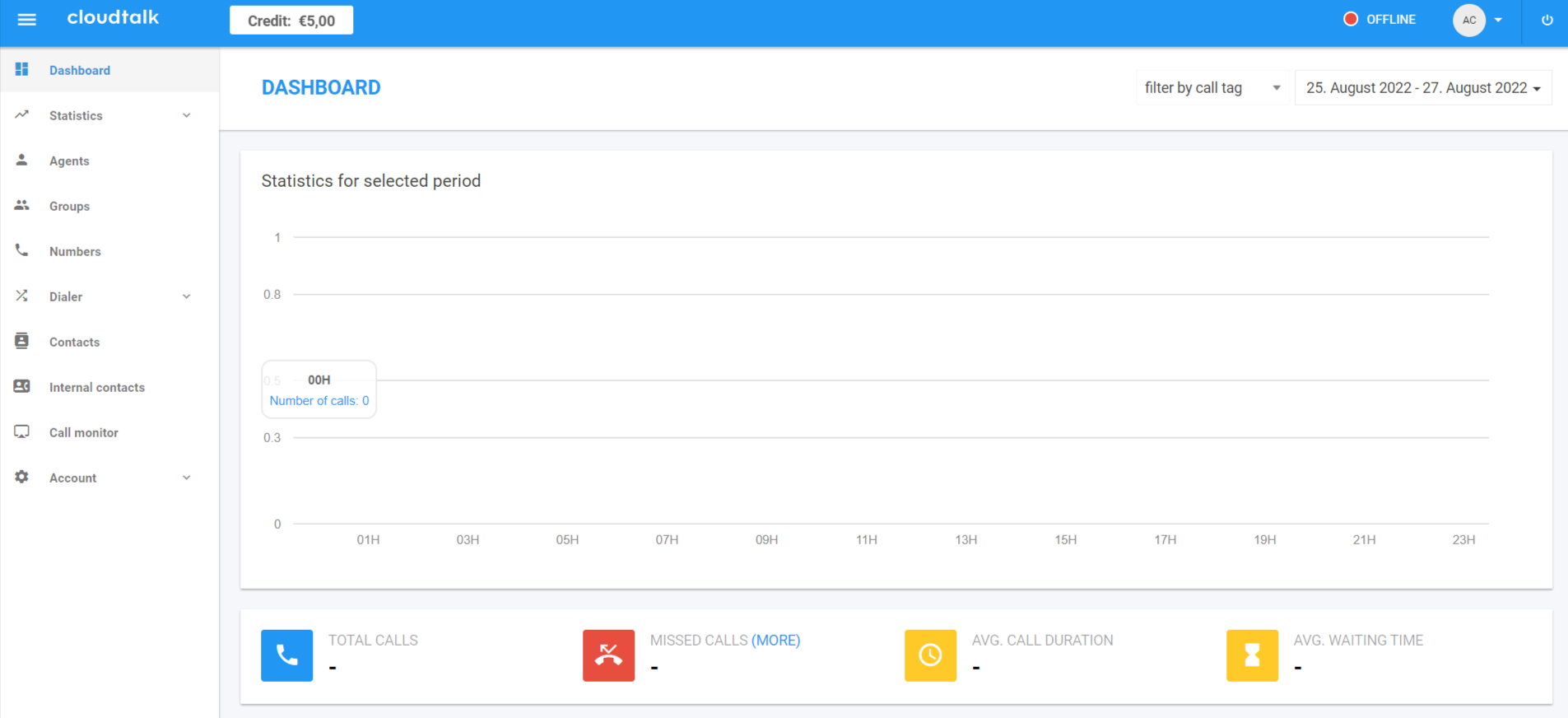Image resolution: width=1568 pixels, height=718 pixels.
Task: Click the 01H axis label
Action: click(x=368, y=539)
